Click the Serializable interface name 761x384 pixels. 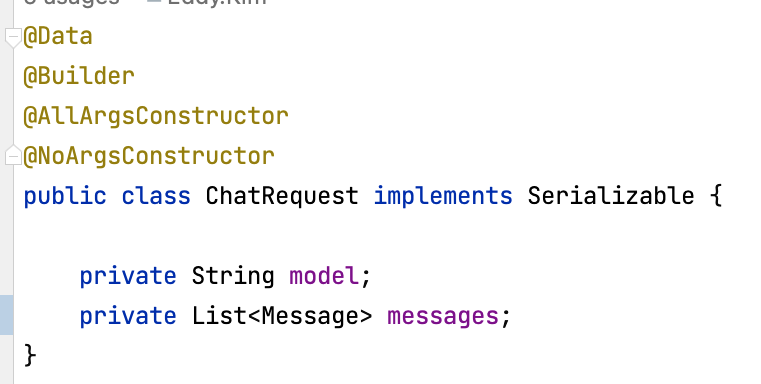tap(611, 196)
